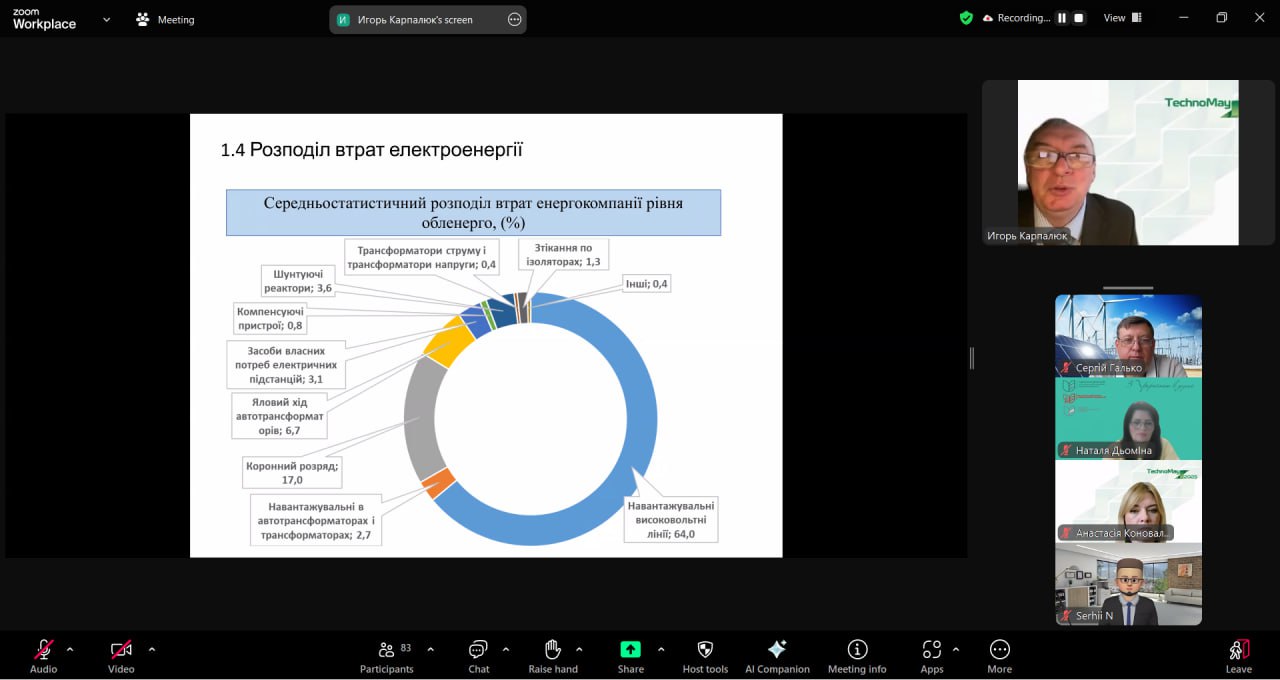Select Наталя Дьоміна video thumbnail

1128,418
